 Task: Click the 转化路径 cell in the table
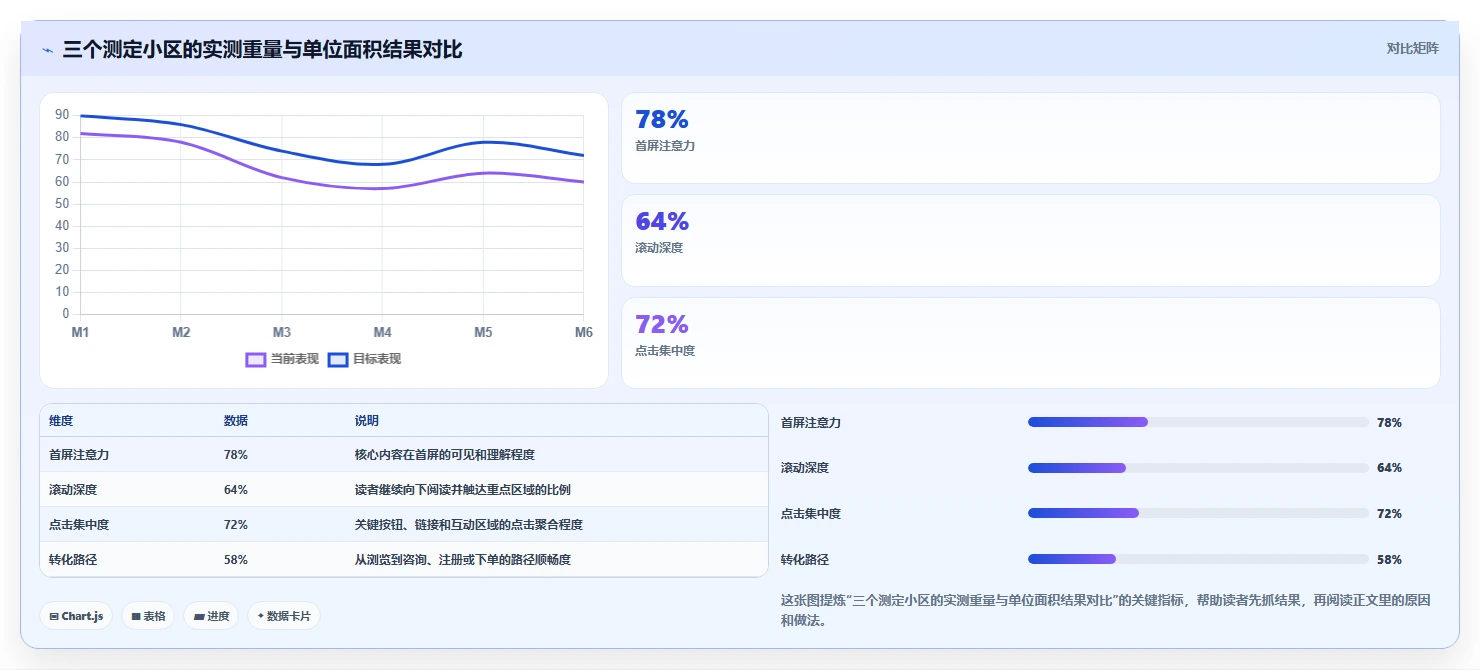pos(73,560)
